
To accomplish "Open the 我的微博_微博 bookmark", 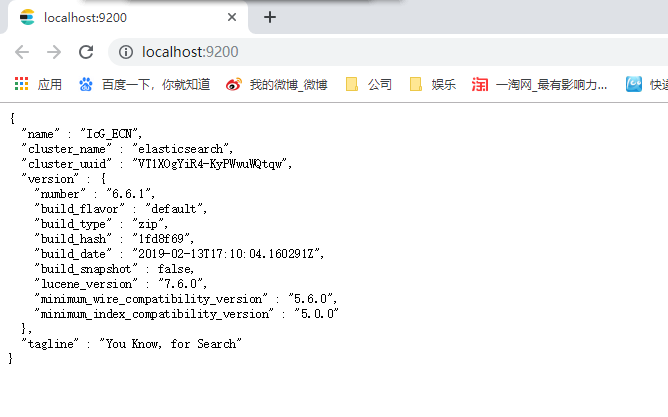I will (x=276, y=84).
